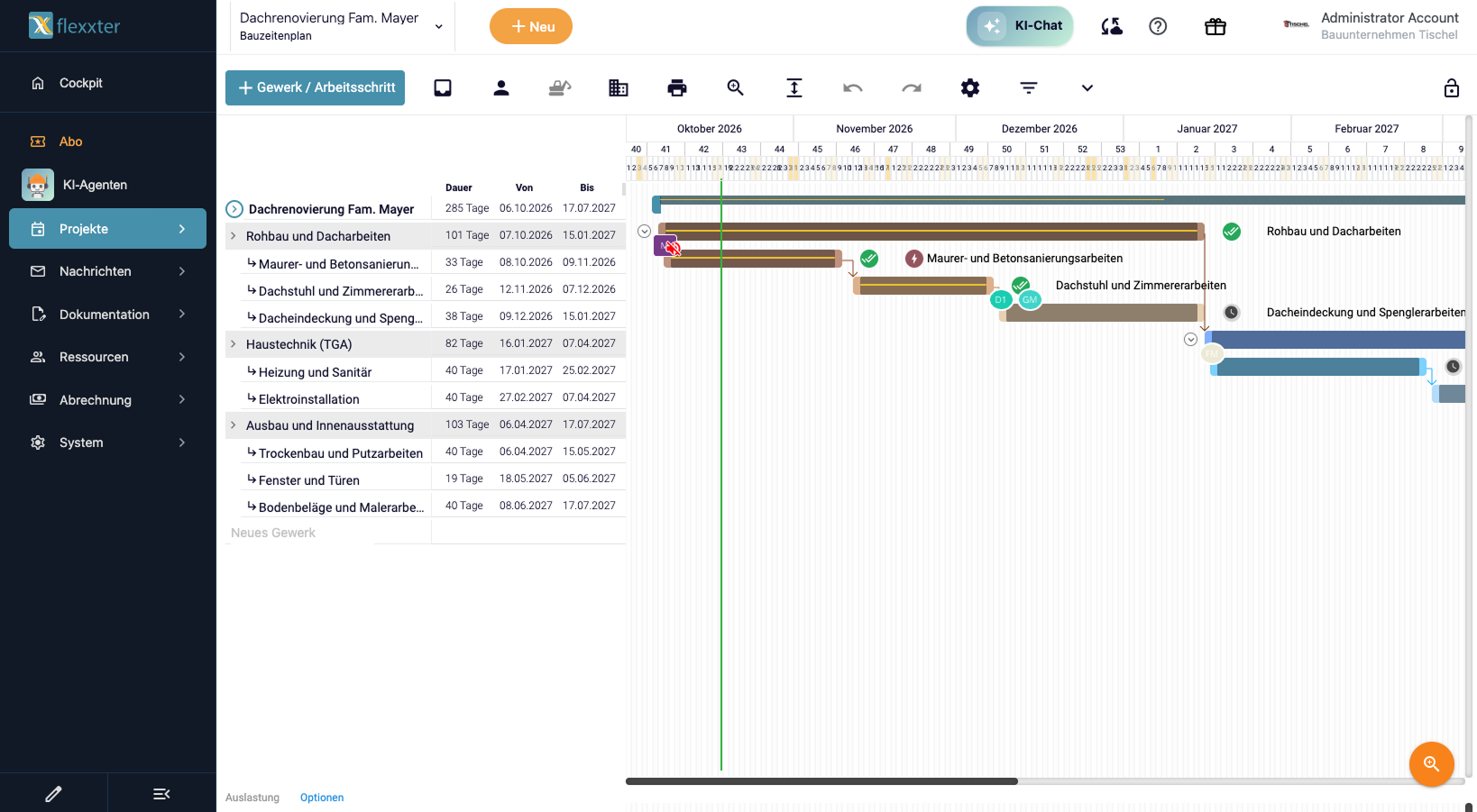The image size is (1477, 812).
Task: Click the Neu button
Action: [531, 26]
